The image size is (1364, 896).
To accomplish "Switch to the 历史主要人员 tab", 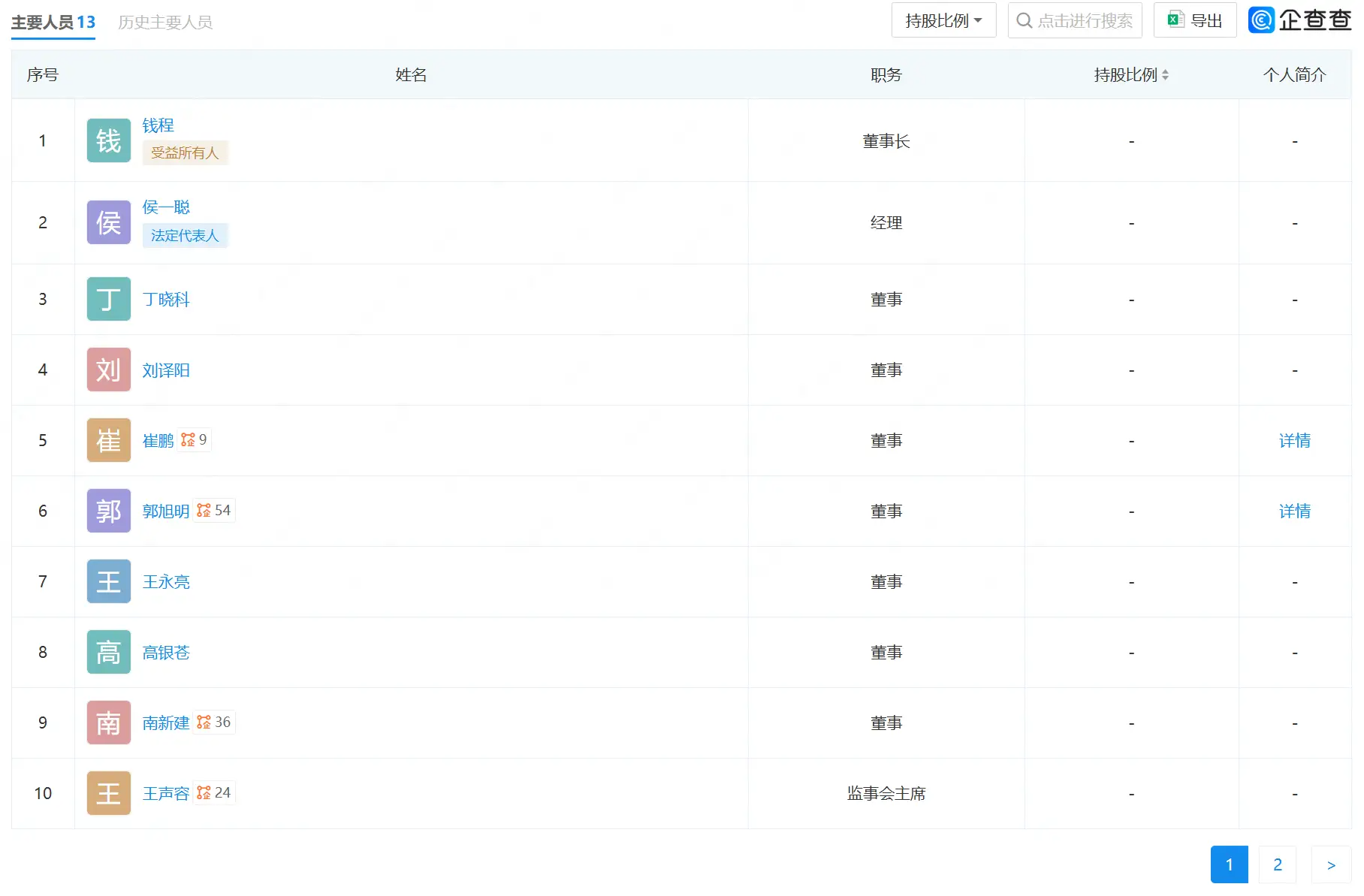I will tap(165, 23).
